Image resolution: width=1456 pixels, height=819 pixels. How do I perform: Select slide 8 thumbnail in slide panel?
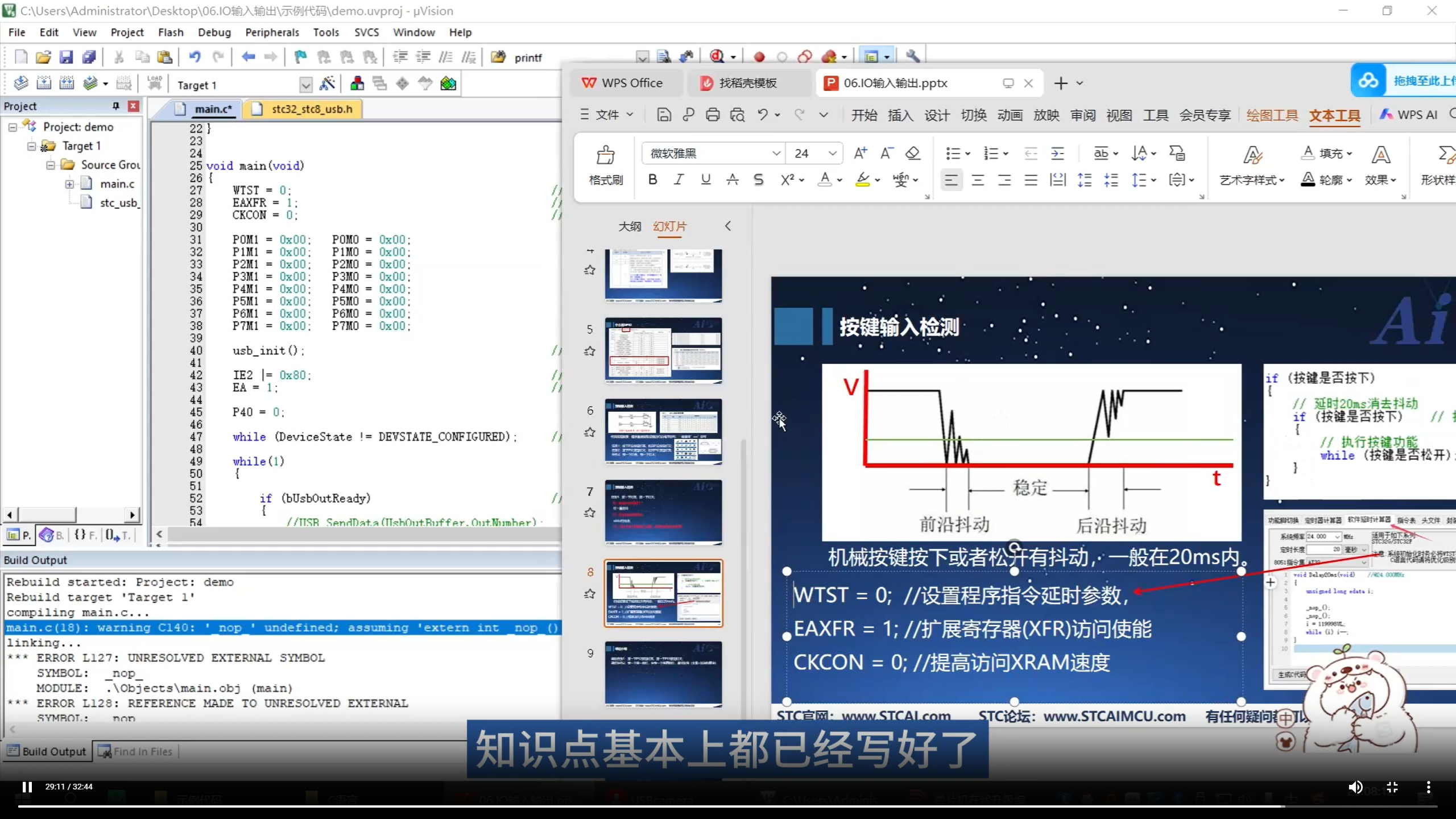(663, 593)
